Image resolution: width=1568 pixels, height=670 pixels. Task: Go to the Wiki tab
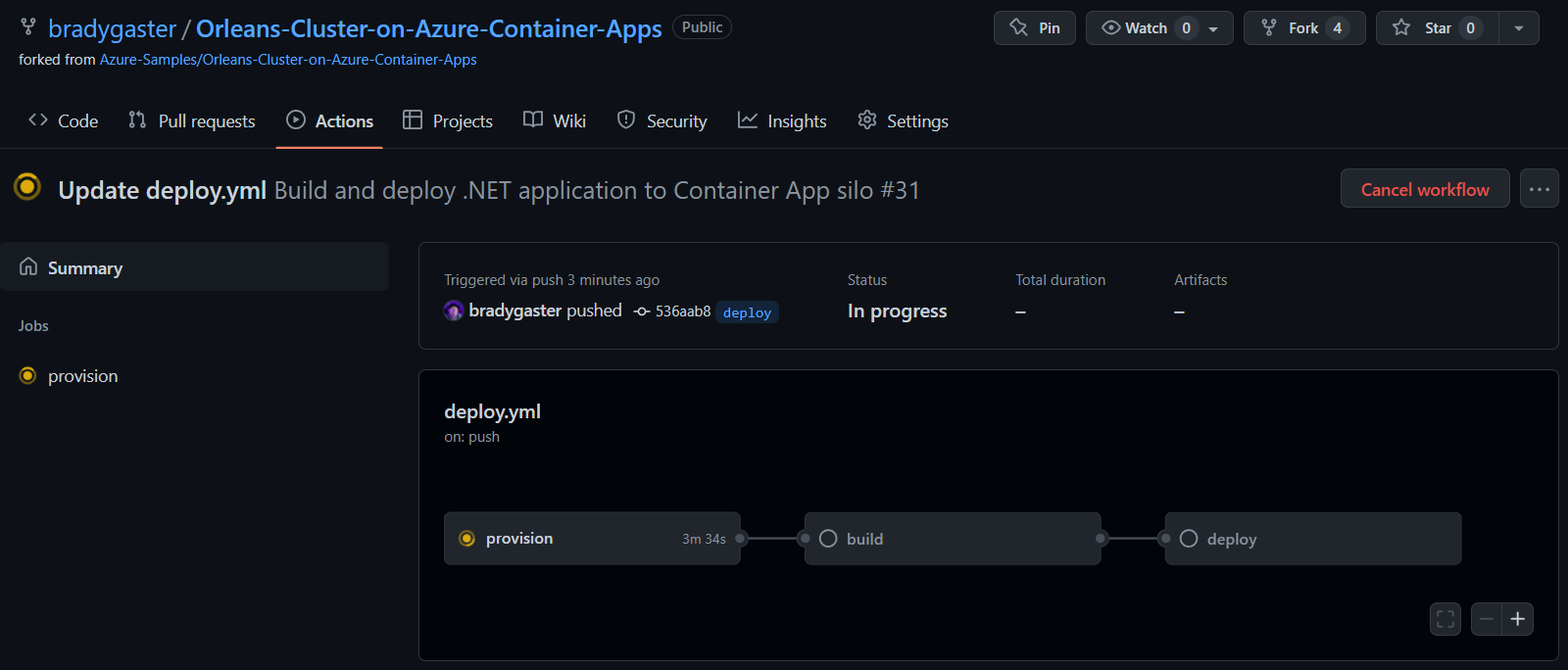[x=555, y=121]
